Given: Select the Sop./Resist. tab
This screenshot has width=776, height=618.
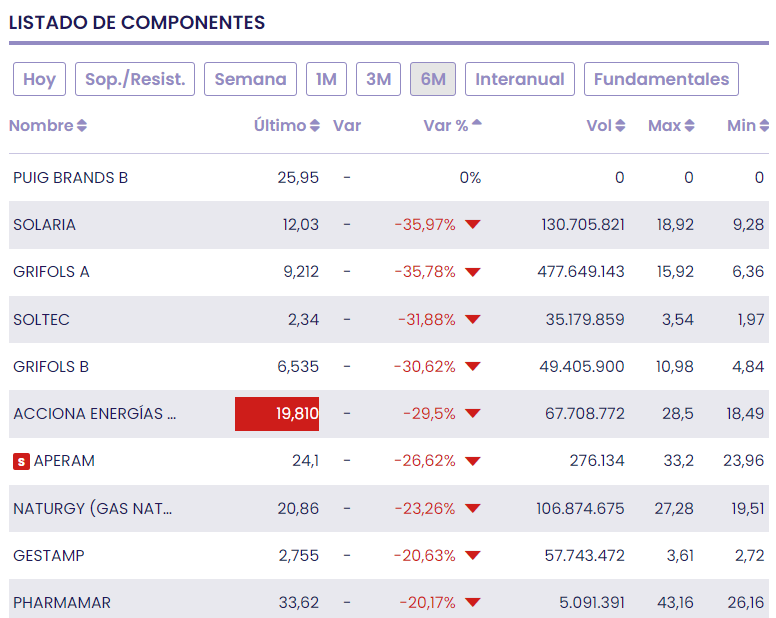Looking at the screenshot, I should pyautogui.click(x=135, y=79).
